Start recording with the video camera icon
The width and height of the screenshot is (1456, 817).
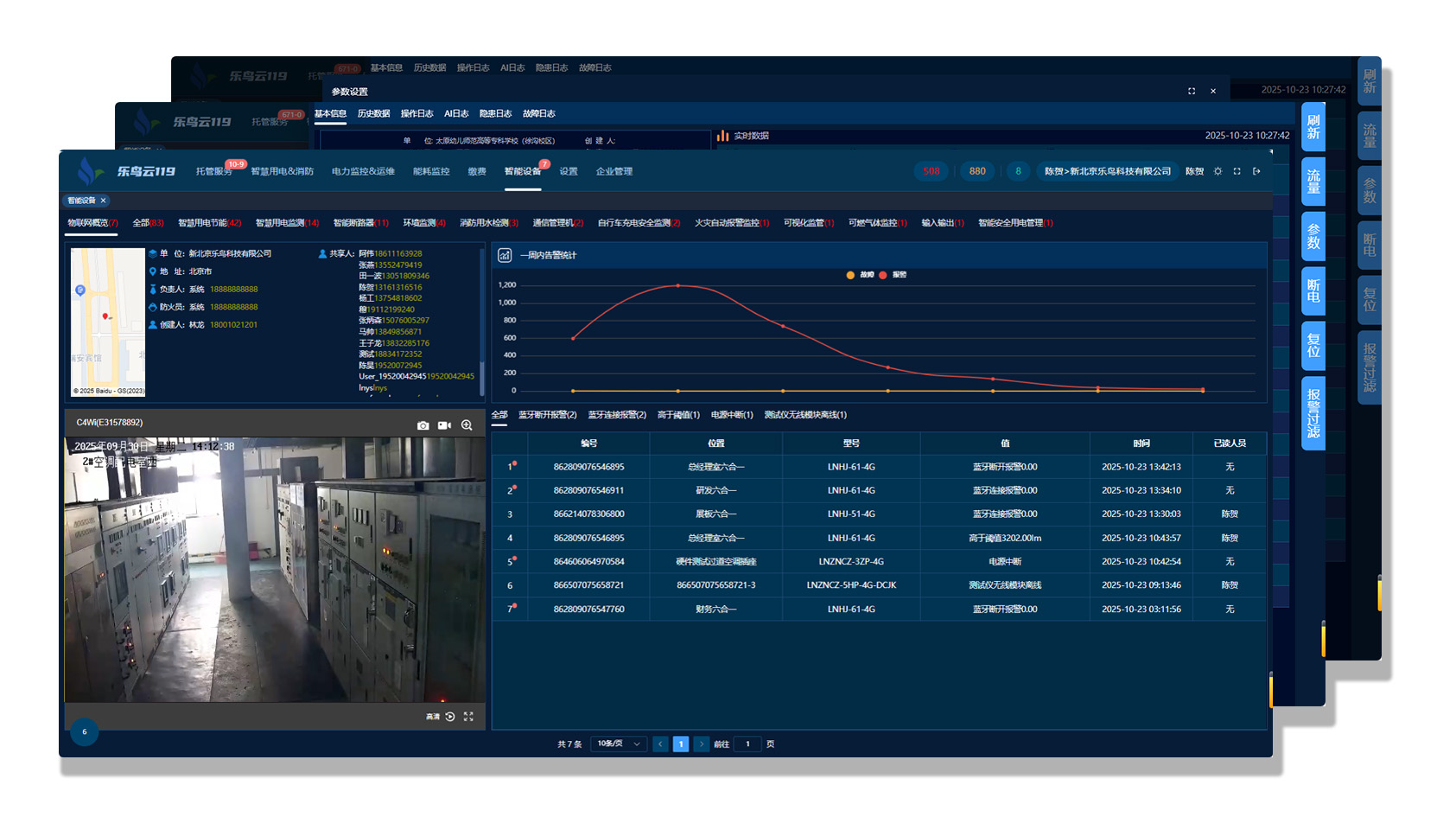point(444,425)
